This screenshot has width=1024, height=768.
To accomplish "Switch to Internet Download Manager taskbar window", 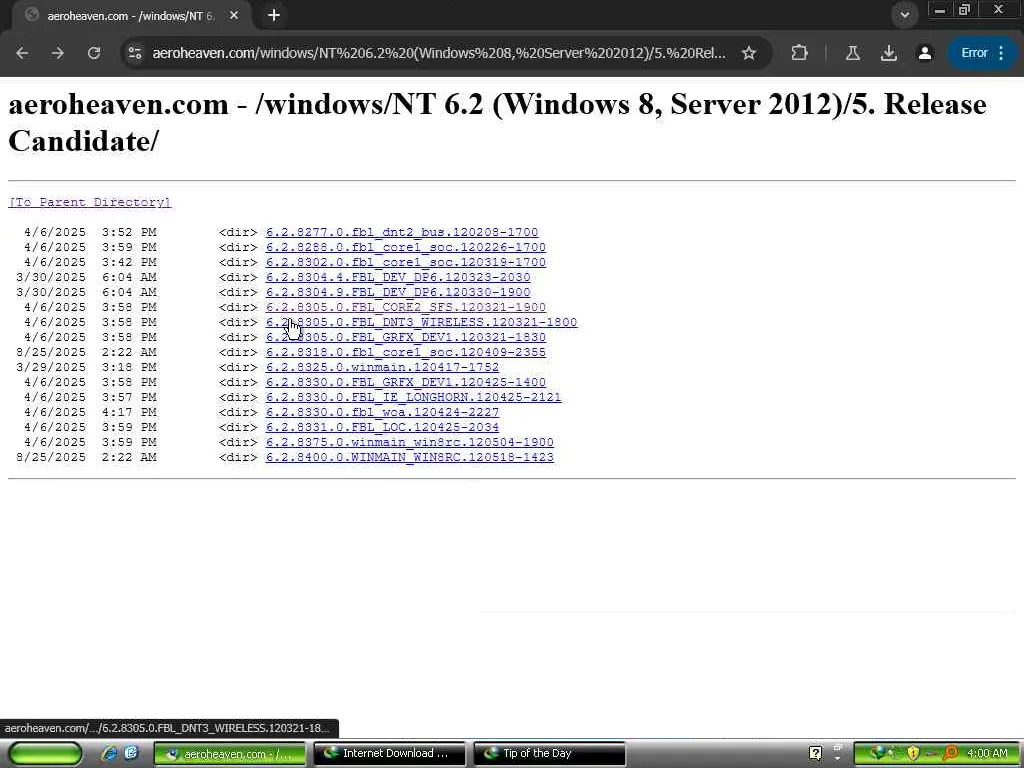I will coord(389,754).
